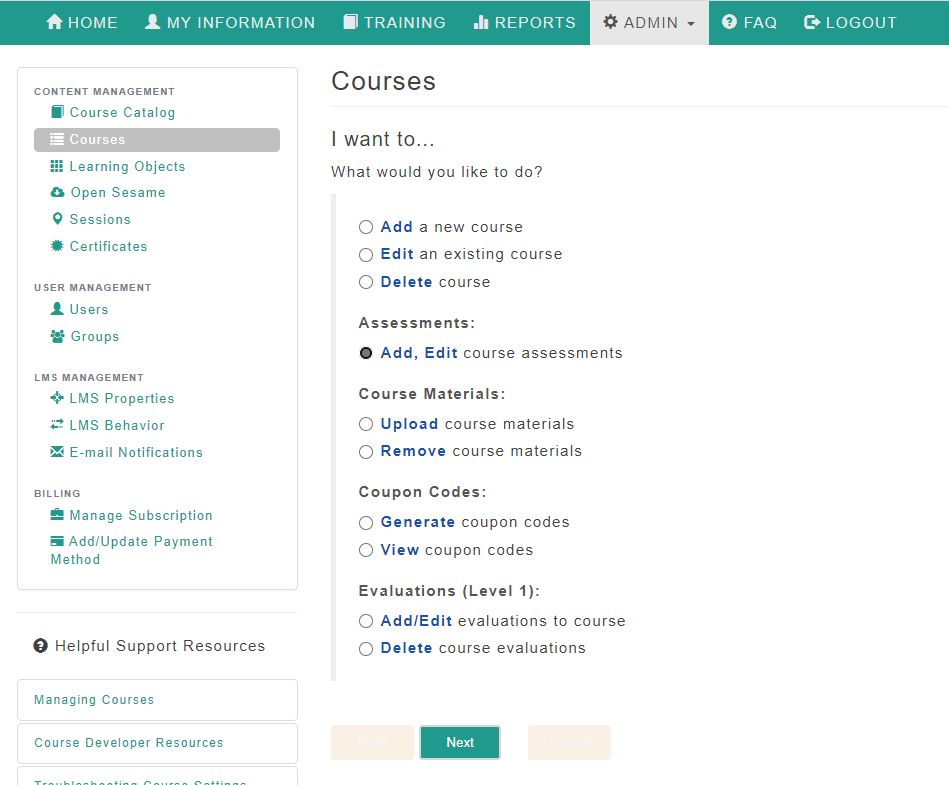Viewport: 949px width, 785px height.
Task: Click the E-mail Notifications envelope icon
Action: point(57,452)
